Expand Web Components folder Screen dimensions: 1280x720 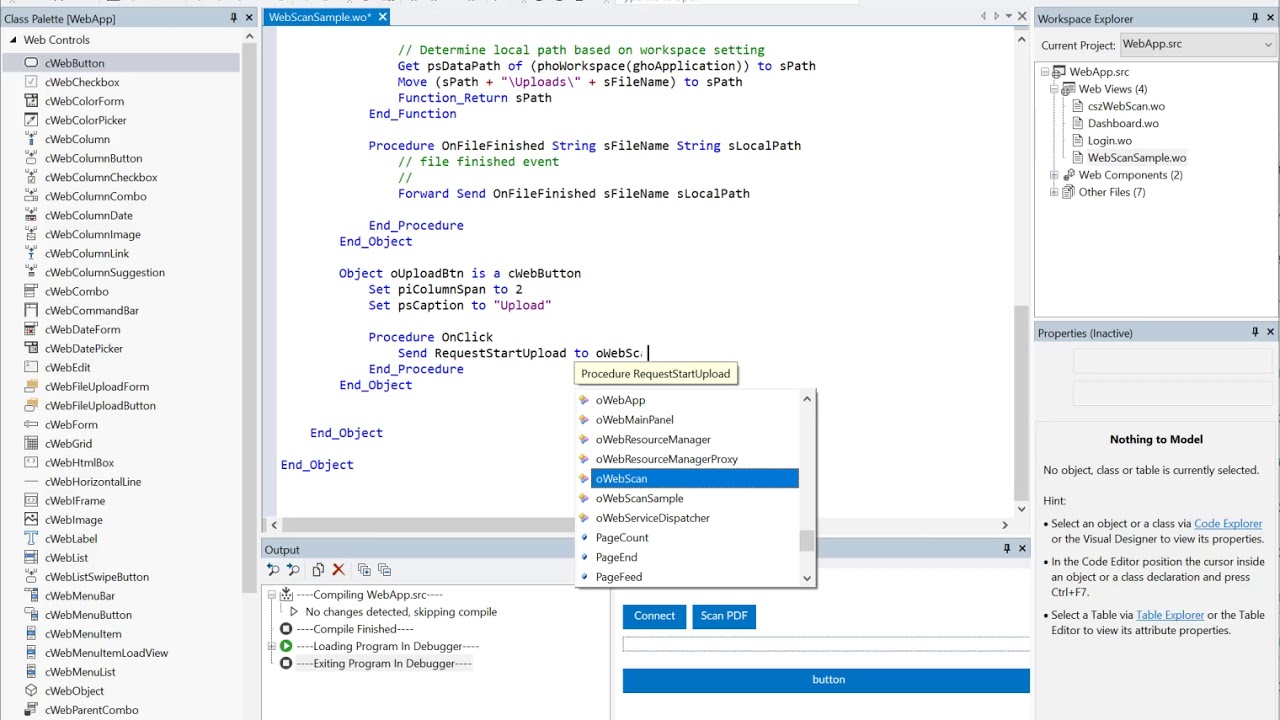pyautogui.click(x=1054, y=175)
